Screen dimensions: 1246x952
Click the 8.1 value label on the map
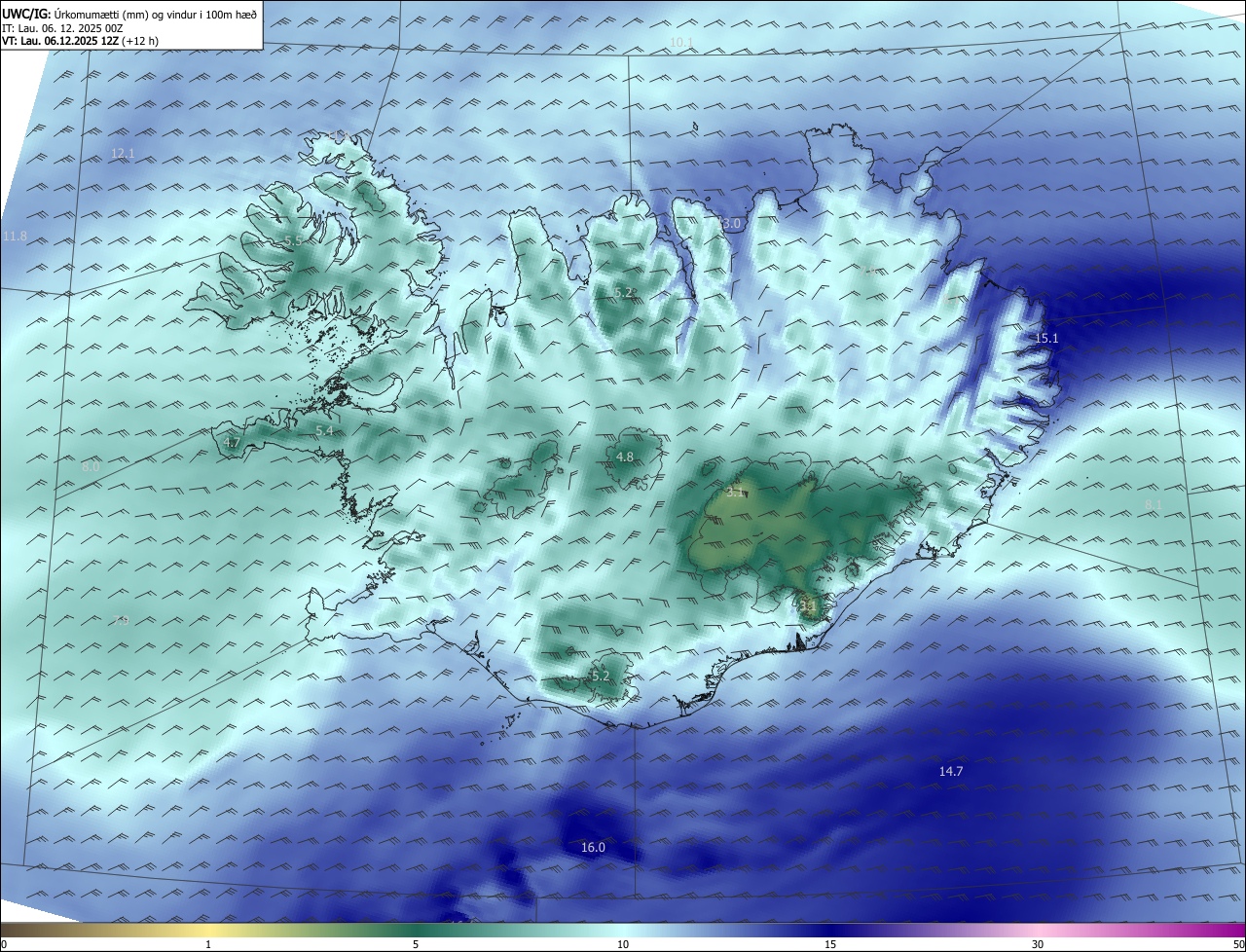pyautogui.click(x=1154, y=504)
